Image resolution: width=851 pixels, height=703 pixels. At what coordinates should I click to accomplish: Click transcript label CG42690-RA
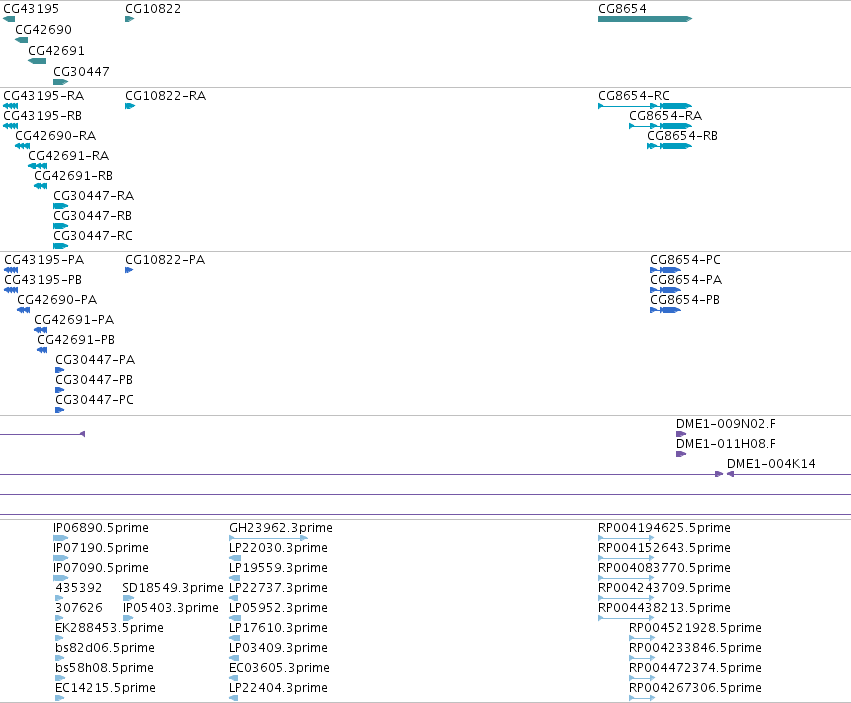point(56,136)
